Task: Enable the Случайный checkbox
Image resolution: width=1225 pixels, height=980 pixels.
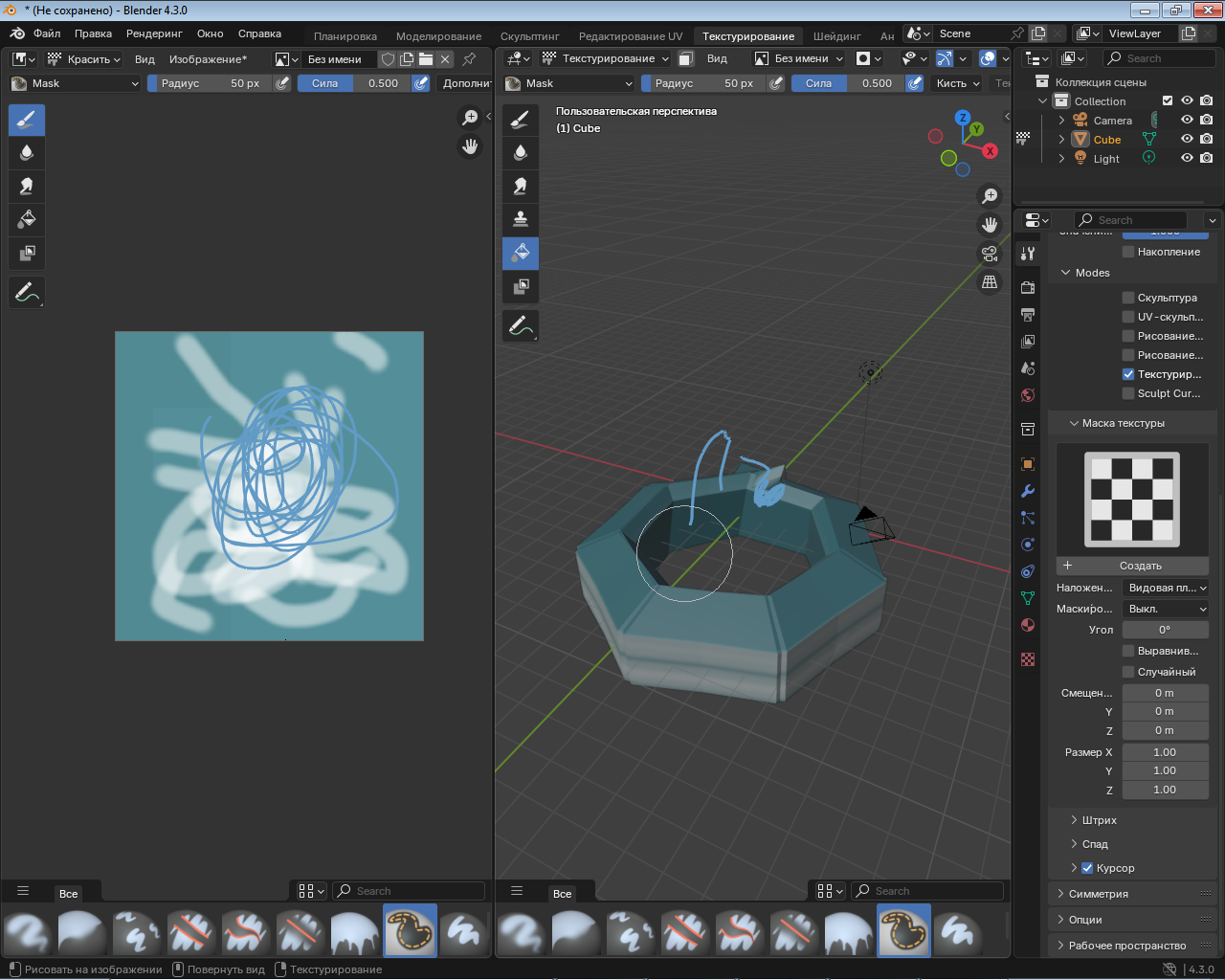Action: pos(1128,672)
